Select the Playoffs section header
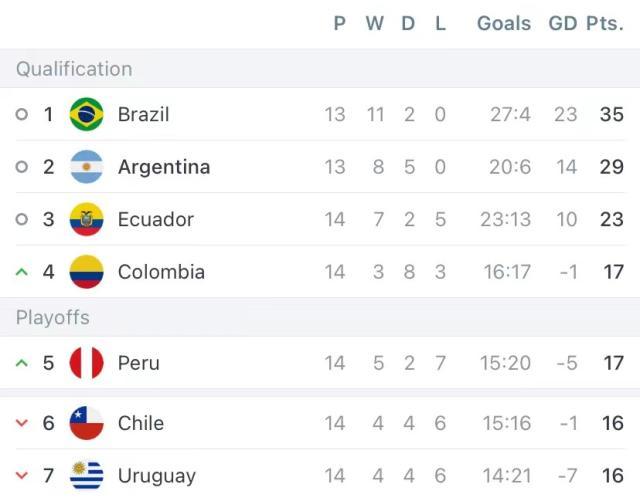The height and width of the screenshot is (501, 640). pos(53,318)
